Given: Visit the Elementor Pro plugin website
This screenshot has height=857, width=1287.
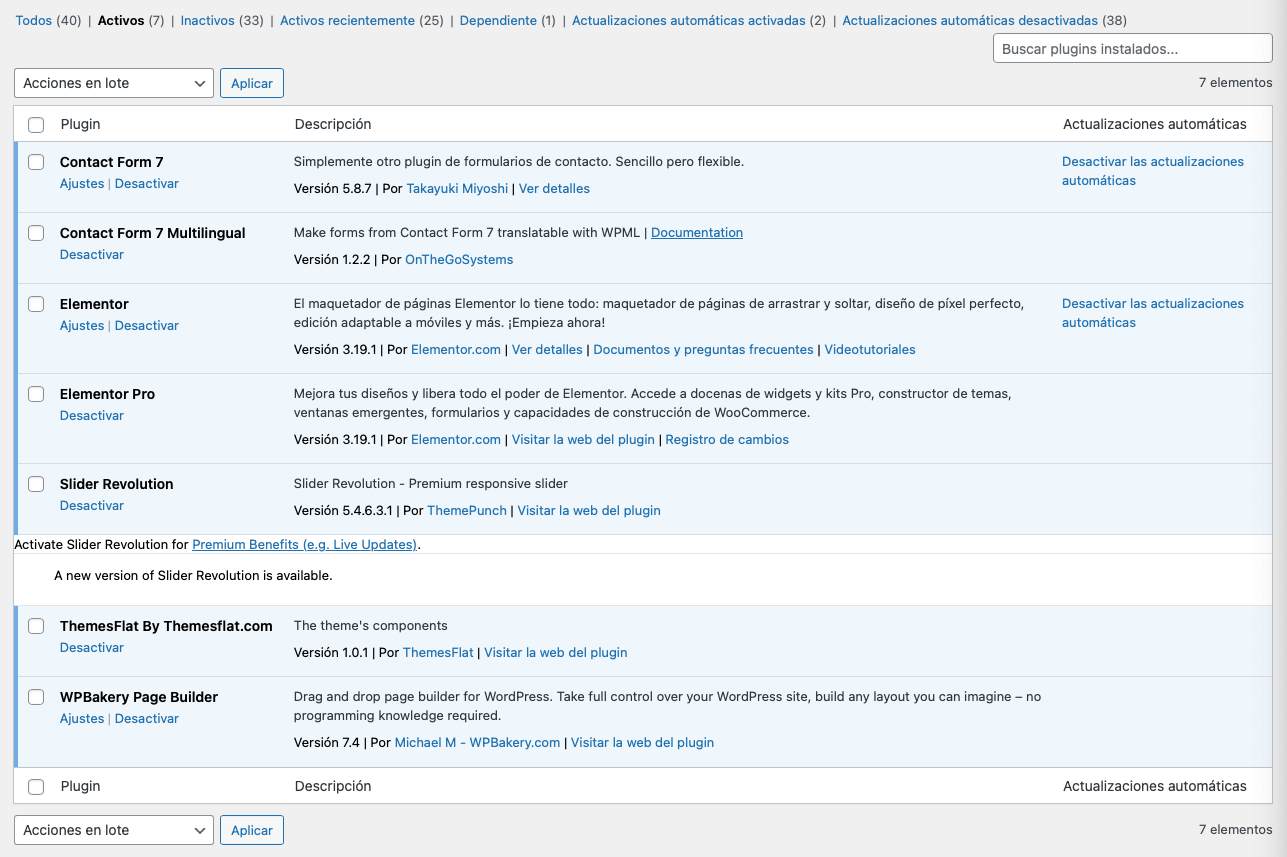Looking at the screenshot, I should (x=583, y=440).
